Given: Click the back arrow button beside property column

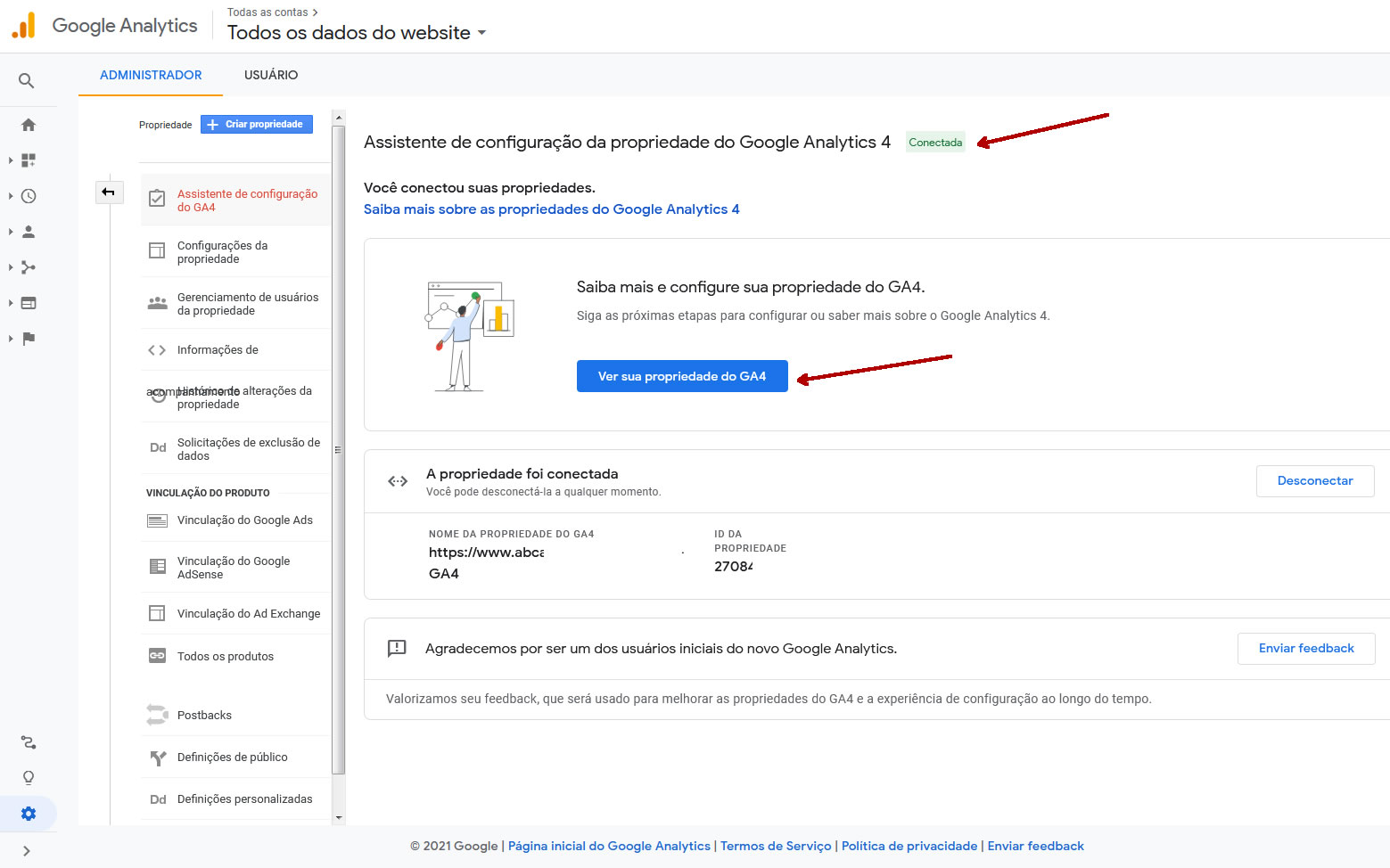Looking at the screenshot, I should (109, 192).
